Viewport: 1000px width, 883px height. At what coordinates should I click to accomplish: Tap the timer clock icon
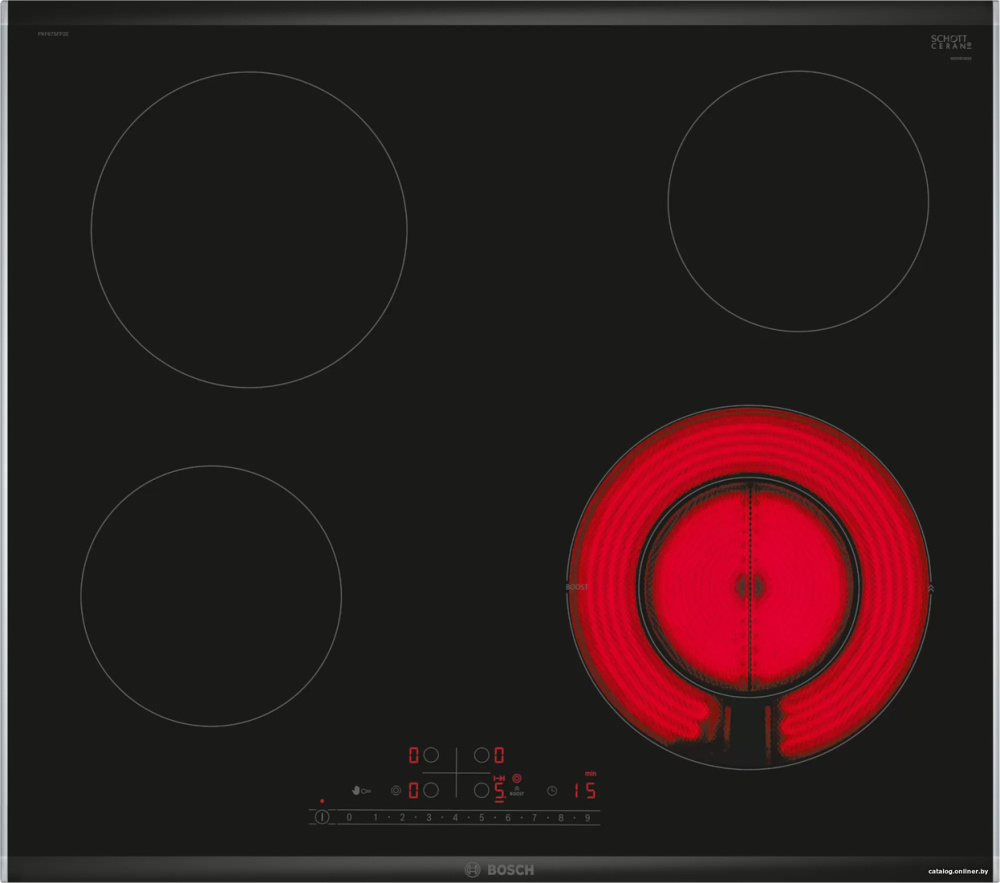point(551,791)
